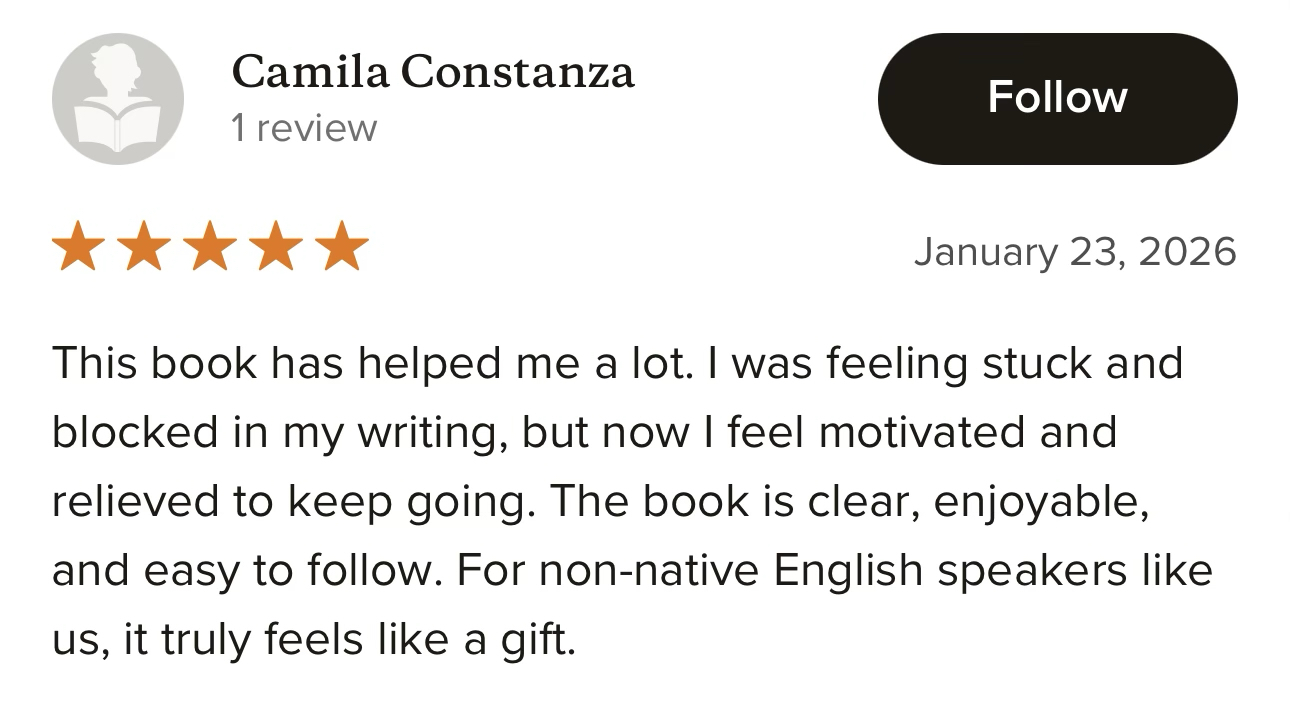Click Camila Constanza's profile avatar
This screenshot has width=1290, height=728.
(x=118, y=99)
